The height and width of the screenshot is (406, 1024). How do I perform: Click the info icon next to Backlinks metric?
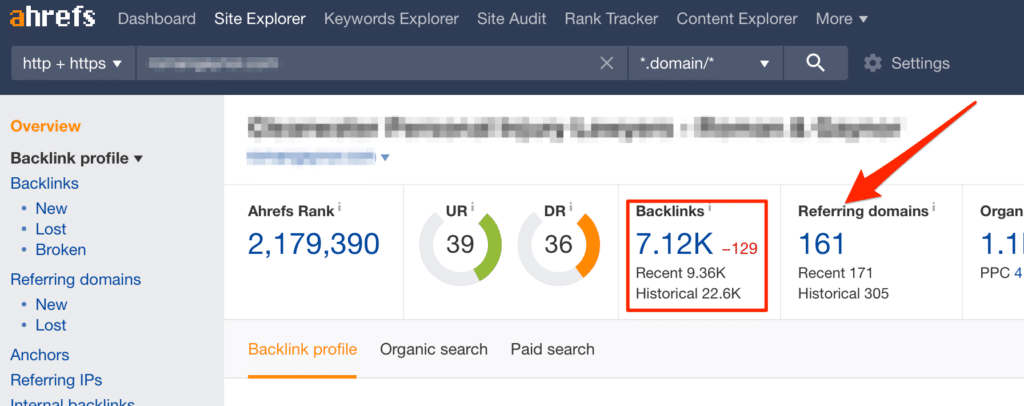pos(710,206)
